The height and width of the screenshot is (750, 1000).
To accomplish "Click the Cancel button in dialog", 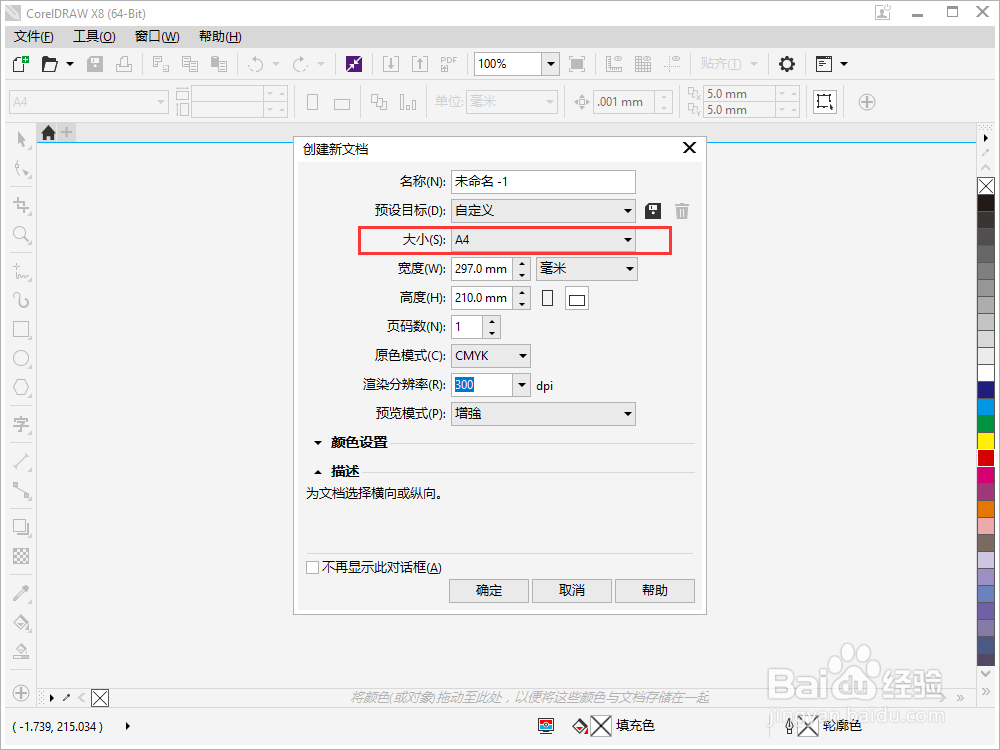I will click(572, 591).
